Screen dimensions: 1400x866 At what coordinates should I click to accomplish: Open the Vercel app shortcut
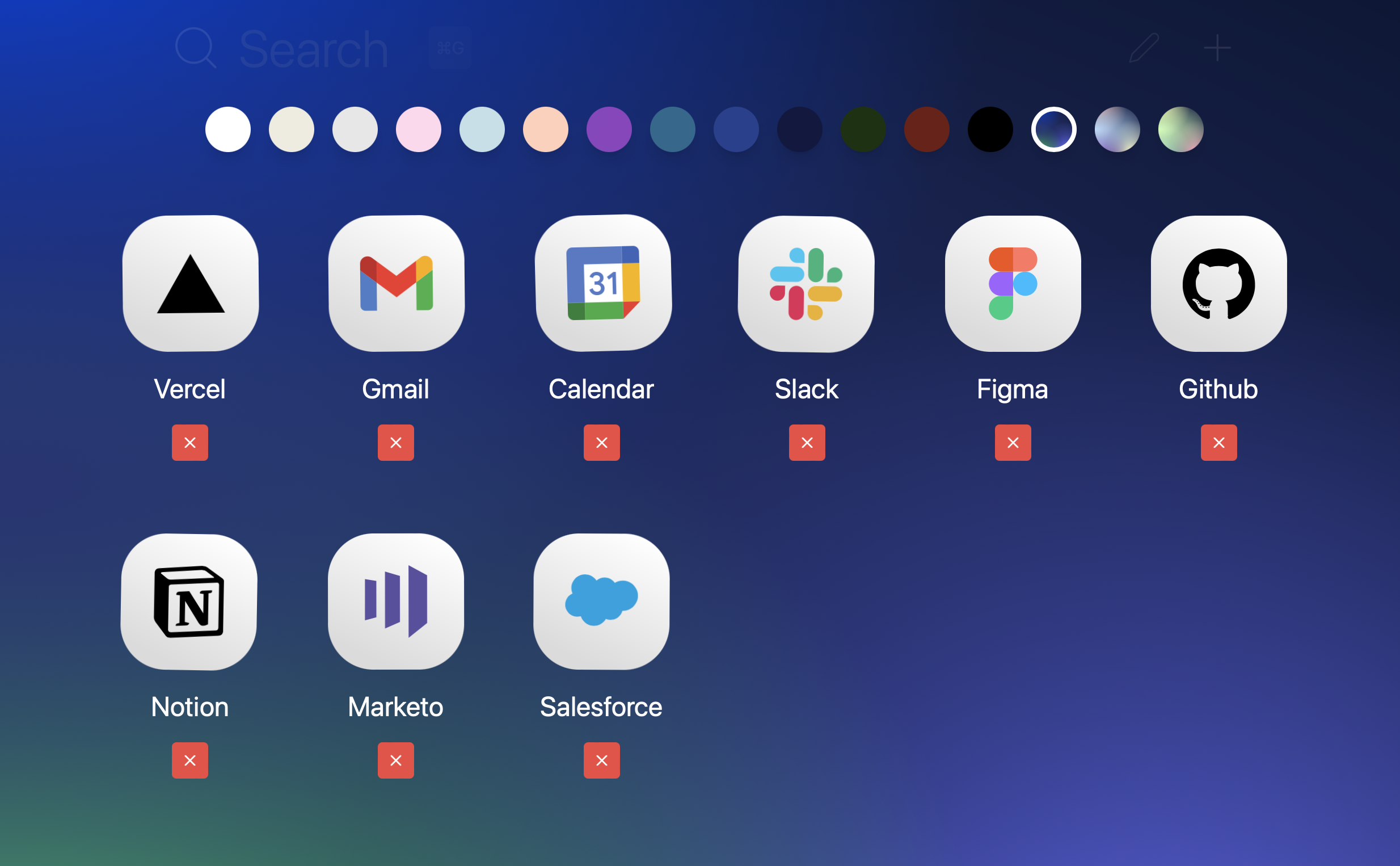189,285
